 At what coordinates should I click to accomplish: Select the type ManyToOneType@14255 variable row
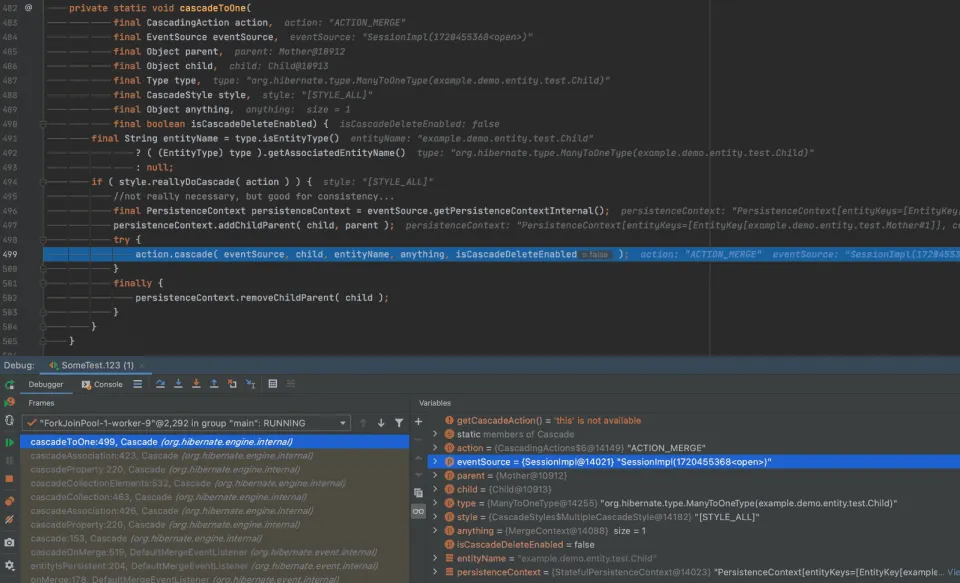click(x=694, y=503)
